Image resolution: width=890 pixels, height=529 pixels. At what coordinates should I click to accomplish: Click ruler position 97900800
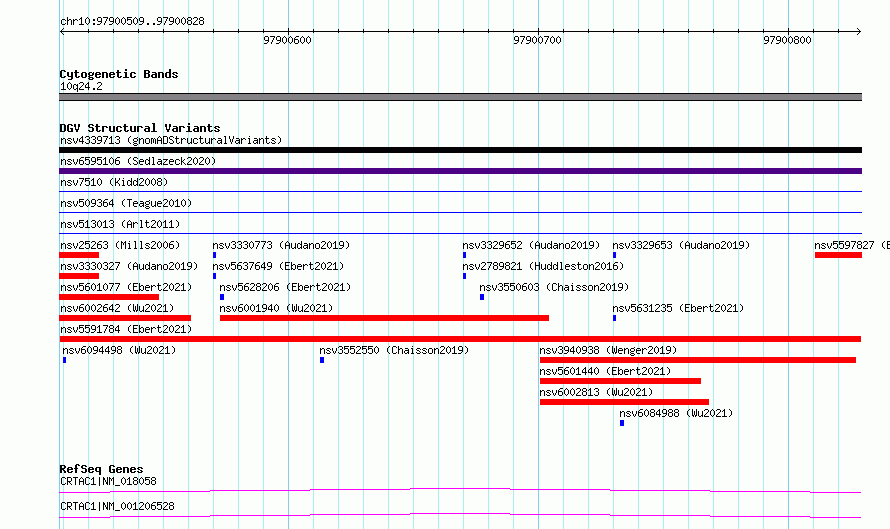click(787, 40)
